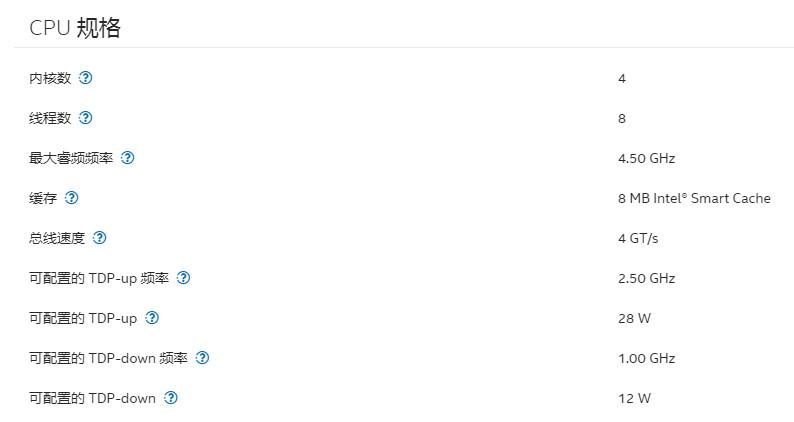Viewport: 794px width, 422px height.
Task: Click the help icon after 可配置的 TDP-up 频率
Action: [184, 278]
